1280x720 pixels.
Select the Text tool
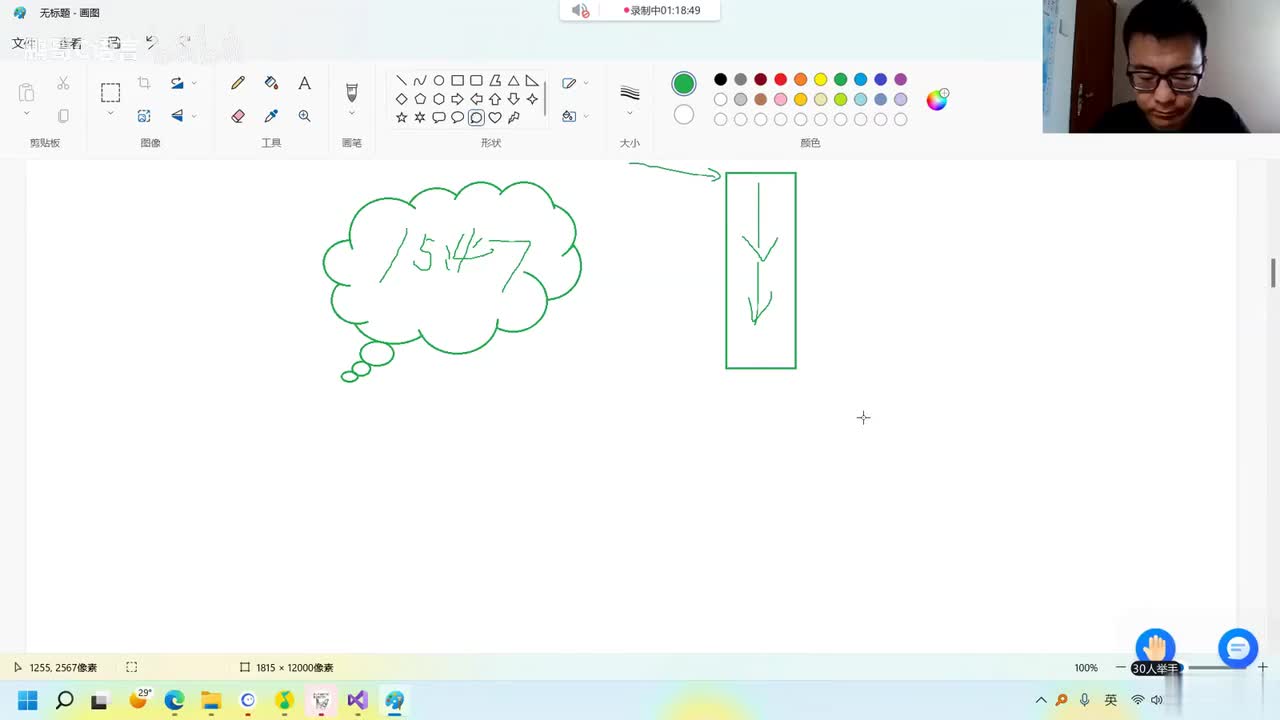pyautogui.click(x=304, y=83)
